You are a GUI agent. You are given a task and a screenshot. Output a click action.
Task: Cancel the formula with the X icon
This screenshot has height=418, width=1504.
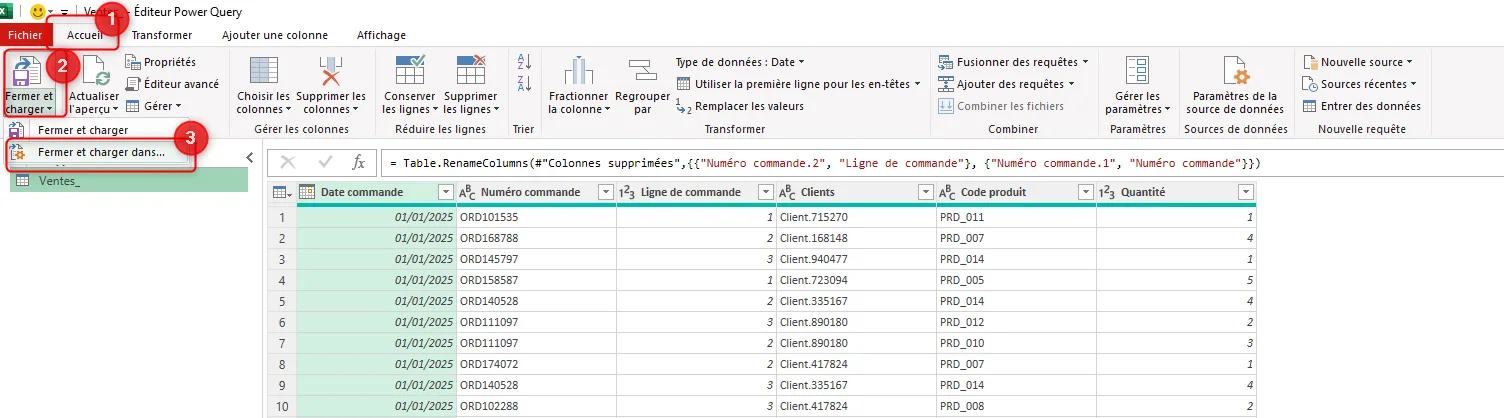pyautogui.click(x=288, y=162)
